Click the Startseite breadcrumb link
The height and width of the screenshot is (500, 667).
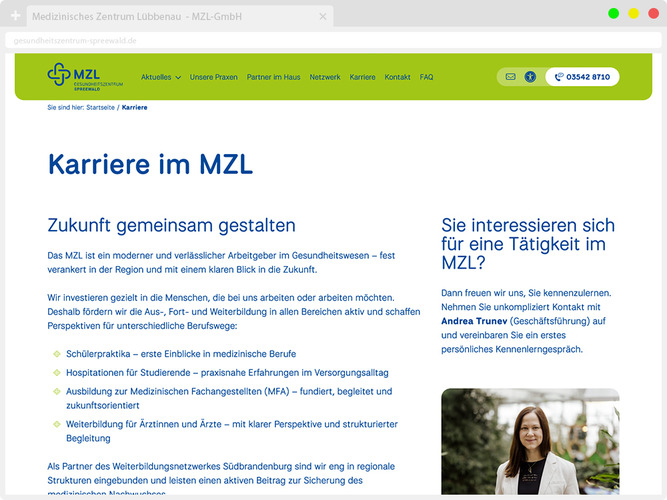(x=100, y=108)
